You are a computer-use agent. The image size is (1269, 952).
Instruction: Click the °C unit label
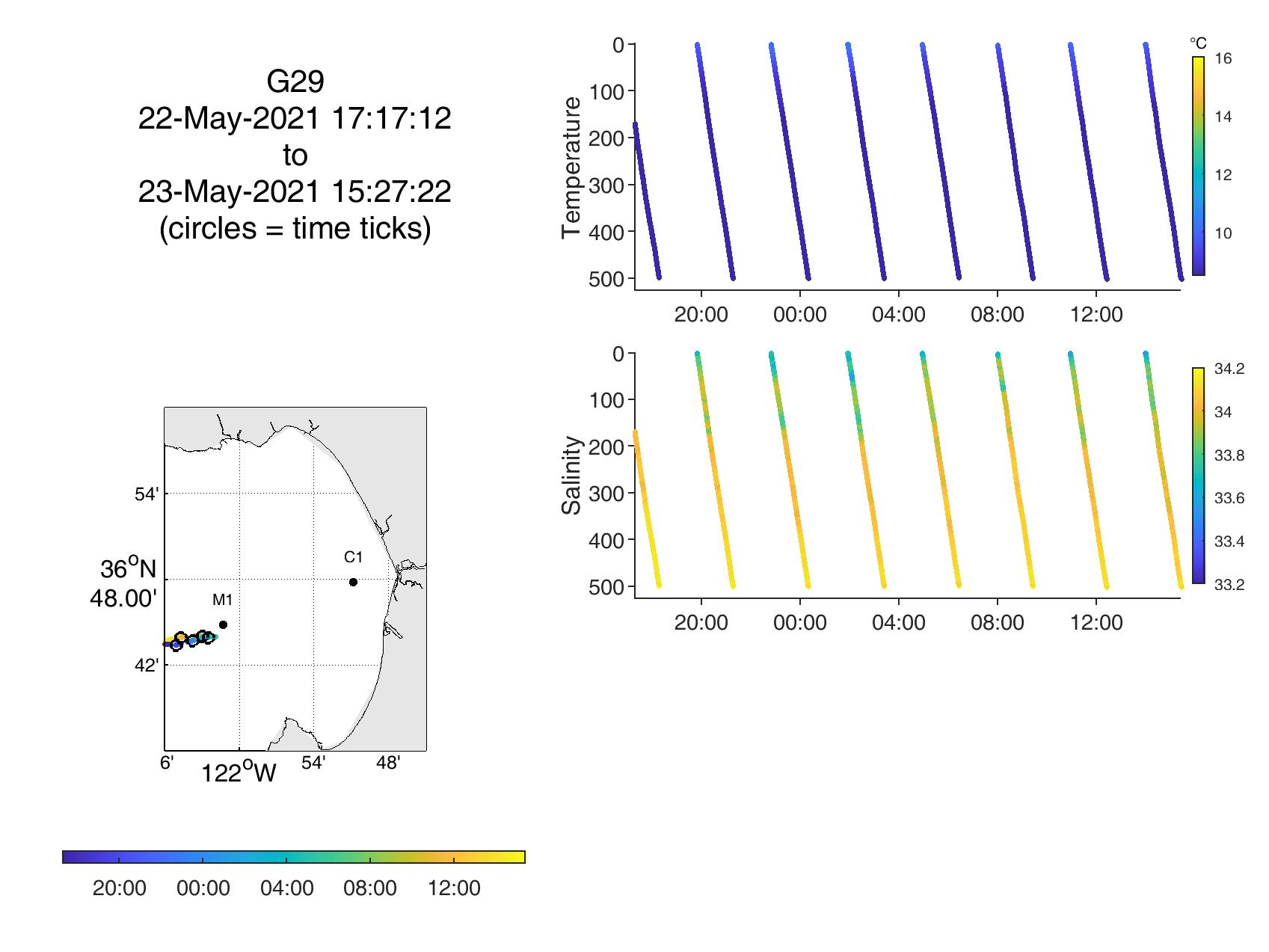[x=1199, y=44]
